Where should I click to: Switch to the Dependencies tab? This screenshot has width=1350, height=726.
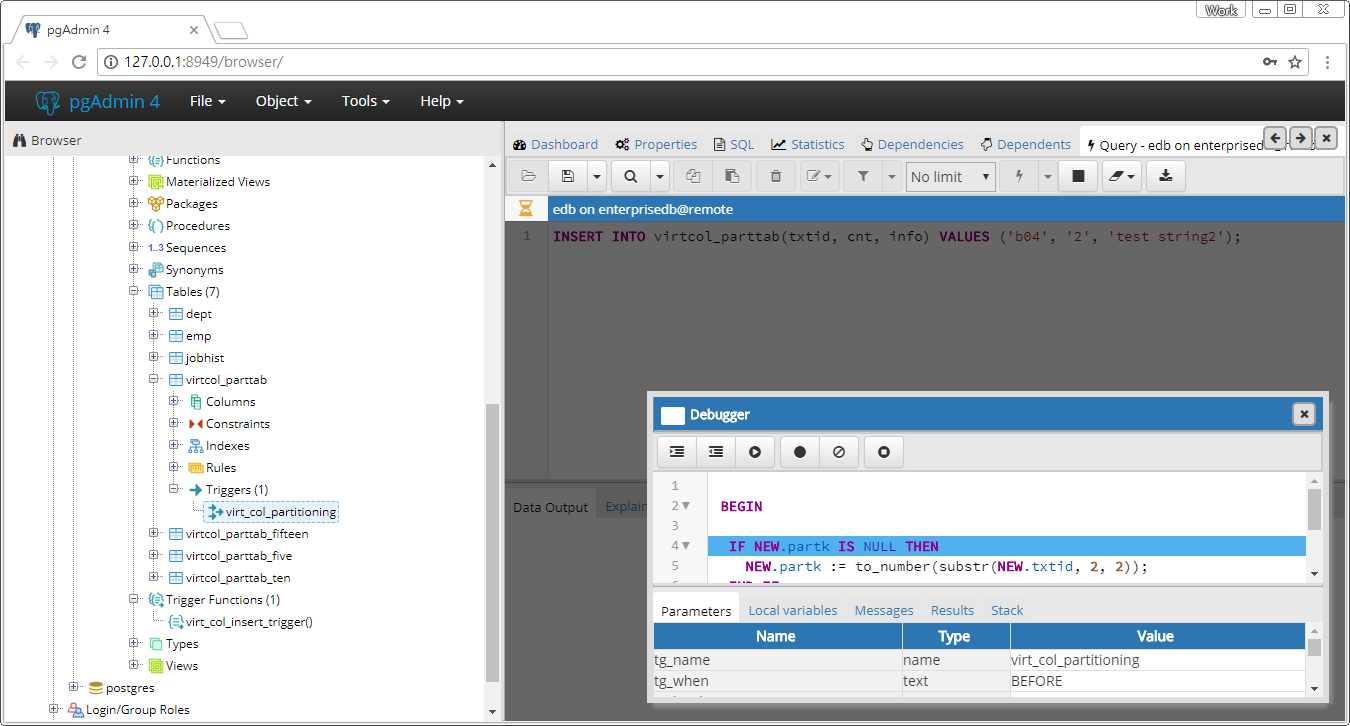(912, 145)
